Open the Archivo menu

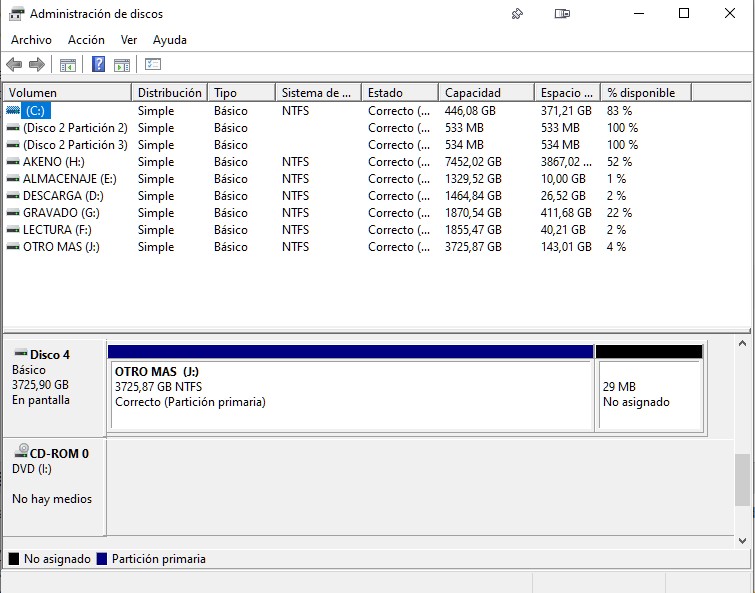31,40
